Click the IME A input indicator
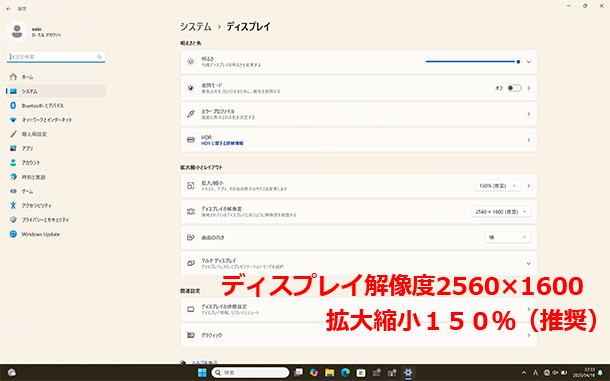This screenshot has width=610, height=381. pos(535,373)
